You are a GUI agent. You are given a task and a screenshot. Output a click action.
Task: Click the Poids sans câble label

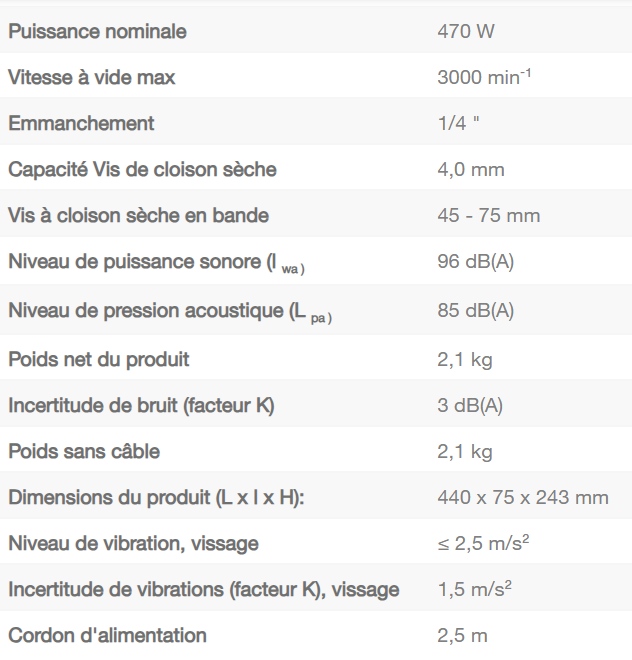(84, 451)
